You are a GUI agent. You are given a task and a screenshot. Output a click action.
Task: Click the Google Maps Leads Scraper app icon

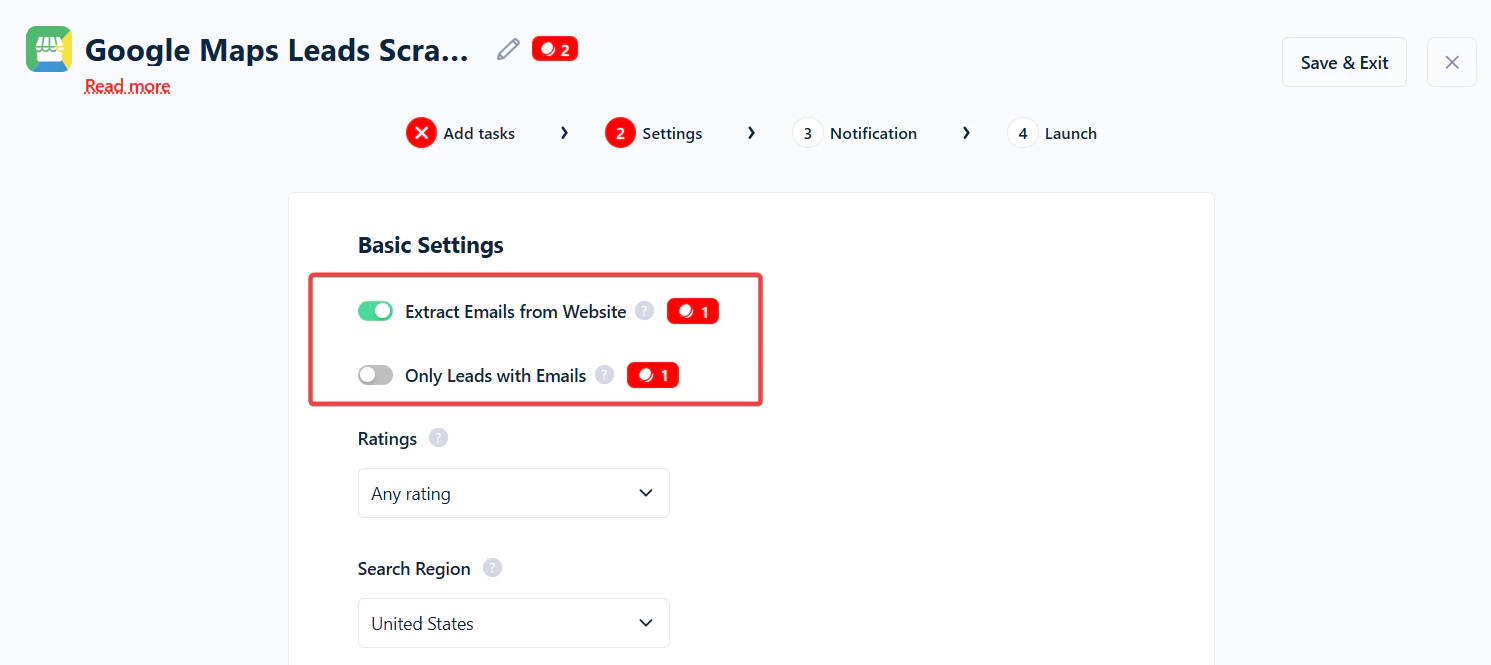click(x=49, y=49)
